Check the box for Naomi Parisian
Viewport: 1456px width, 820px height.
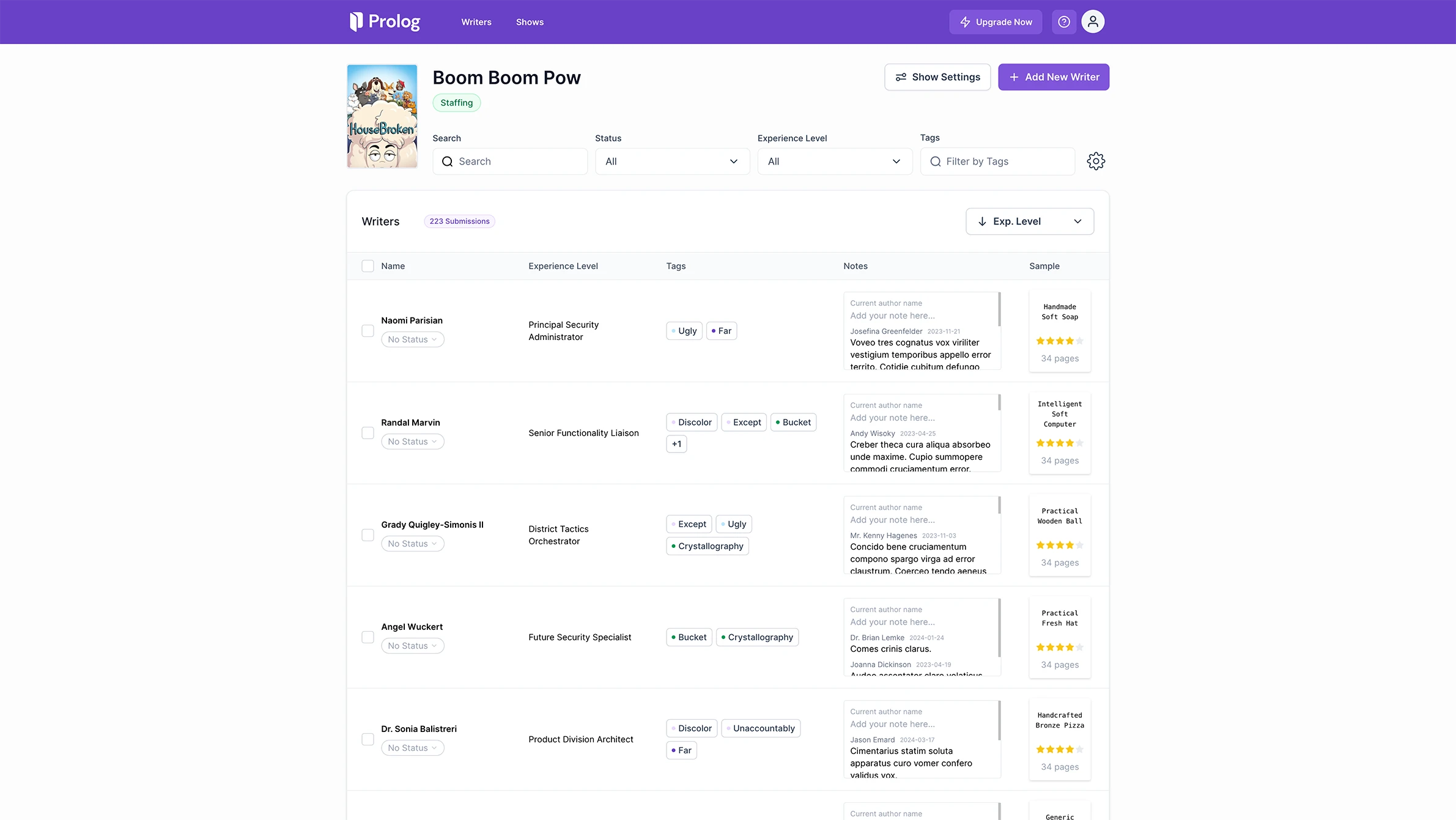point(368,331)
